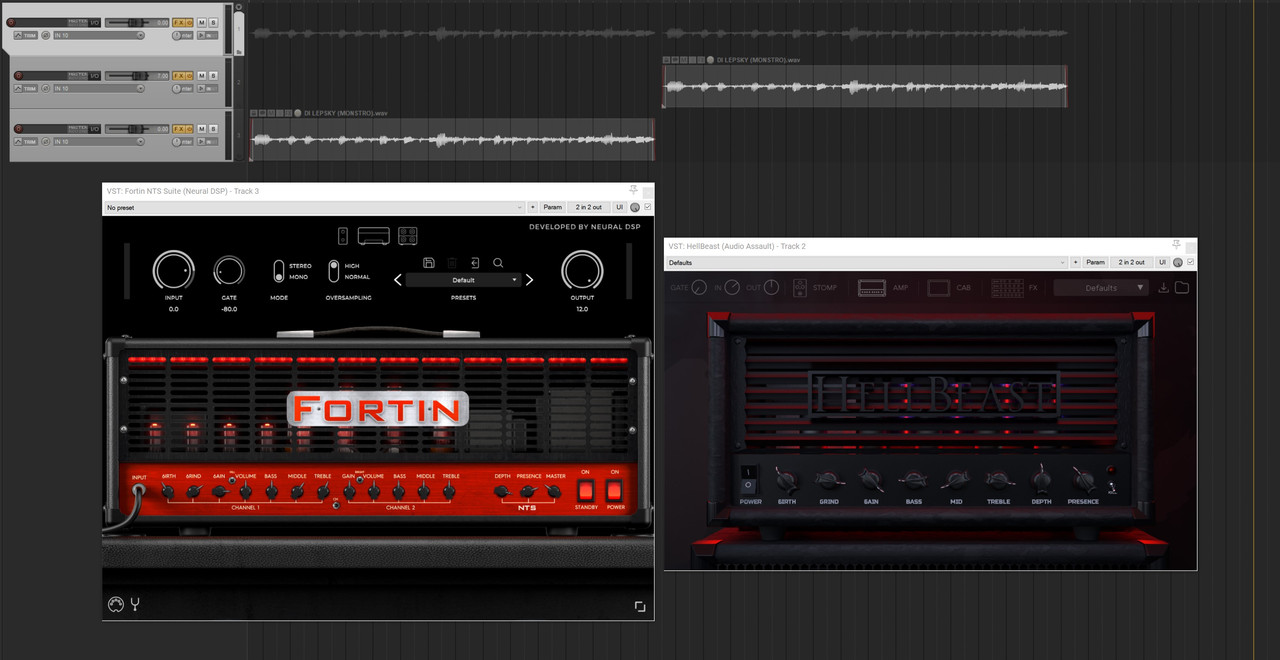This screenshot has width=1280, height=660.
Task: Arm track 2 for recording
Action: coord(18,75)
